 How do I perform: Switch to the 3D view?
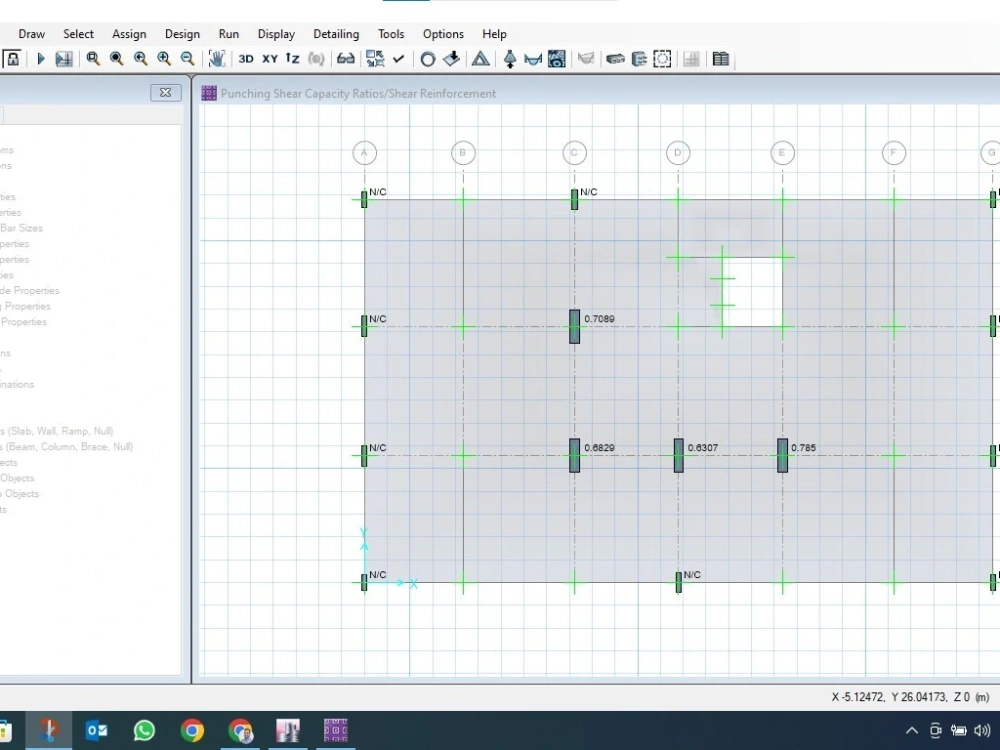click(x=247, y=58)
